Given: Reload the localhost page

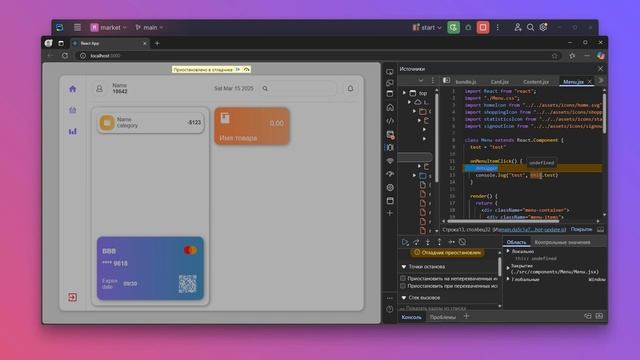Looking at the screenshot, I should pyautogui.click(x=65, y=56).
